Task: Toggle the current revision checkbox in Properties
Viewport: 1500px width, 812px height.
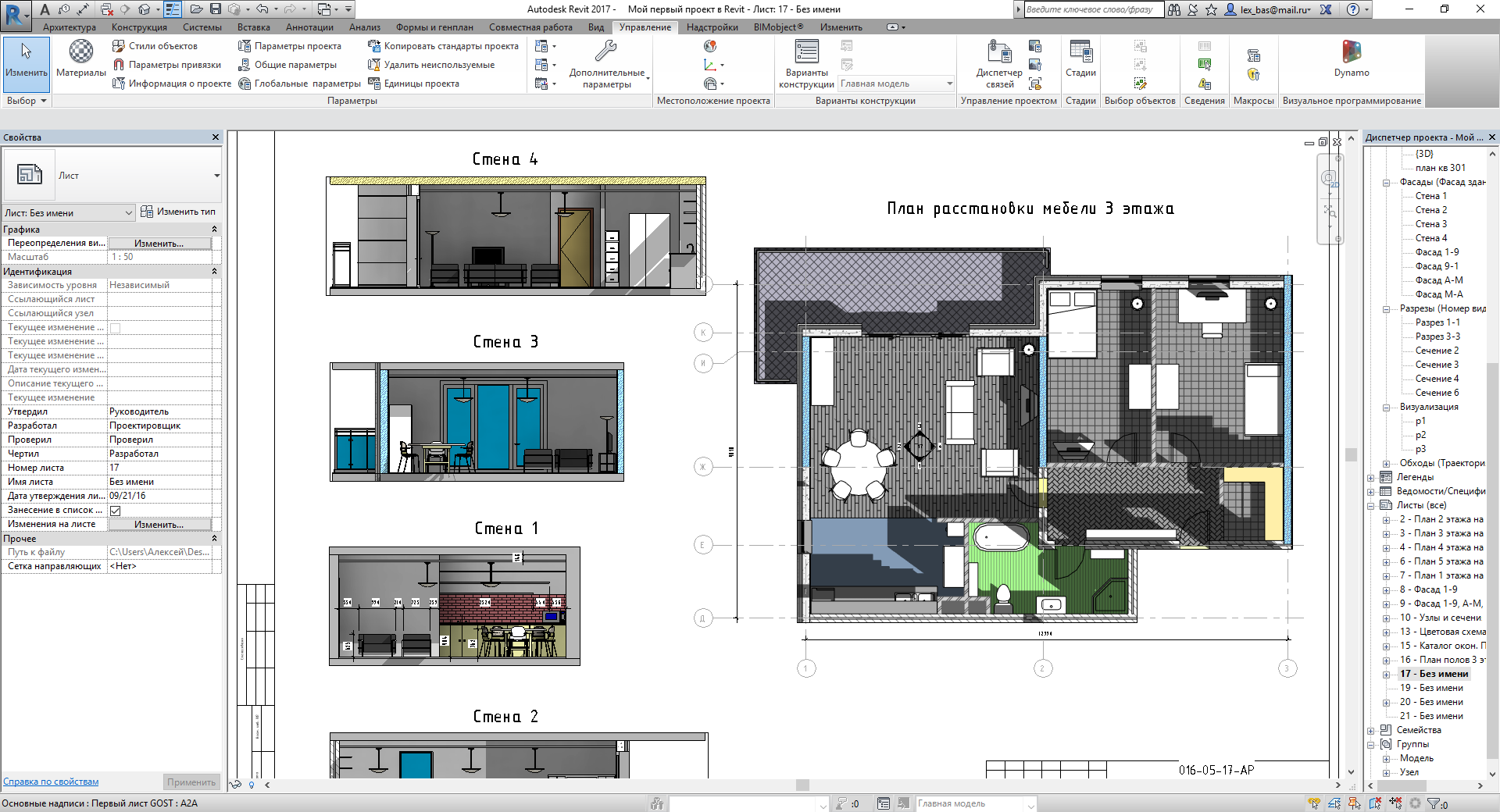Action: (116, 328)
